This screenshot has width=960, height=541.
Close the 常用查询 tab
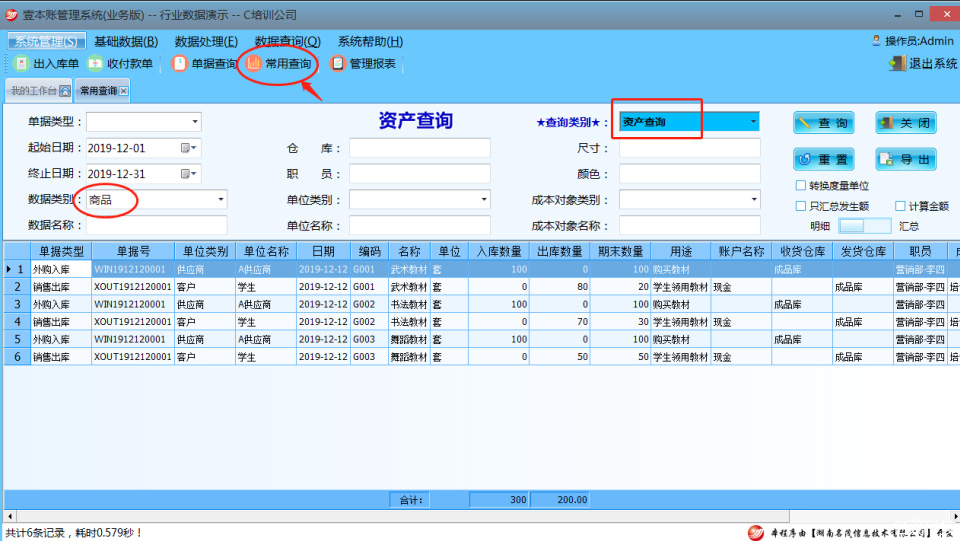click(x=124, y=91)
